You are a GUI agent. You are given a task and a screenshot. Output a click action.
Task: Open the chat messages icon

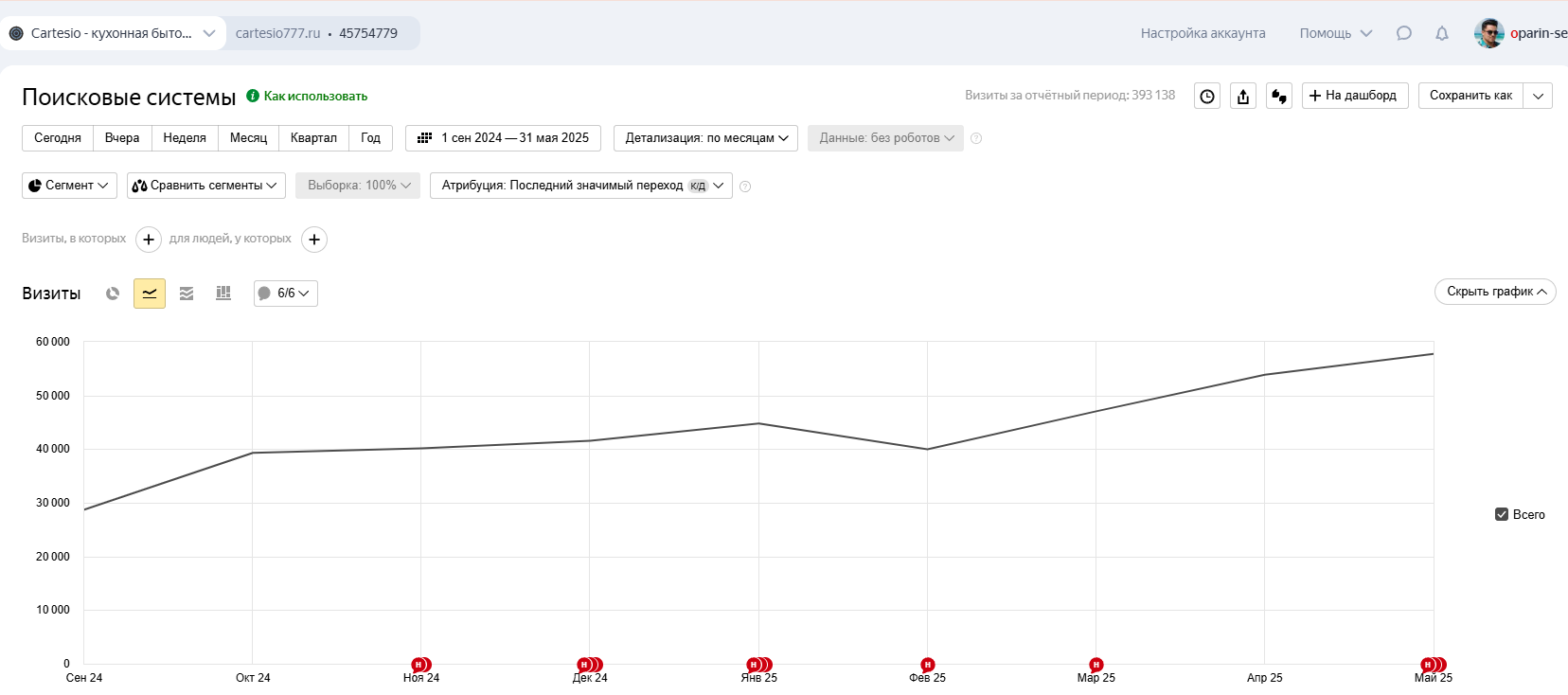coord(1403,33)
